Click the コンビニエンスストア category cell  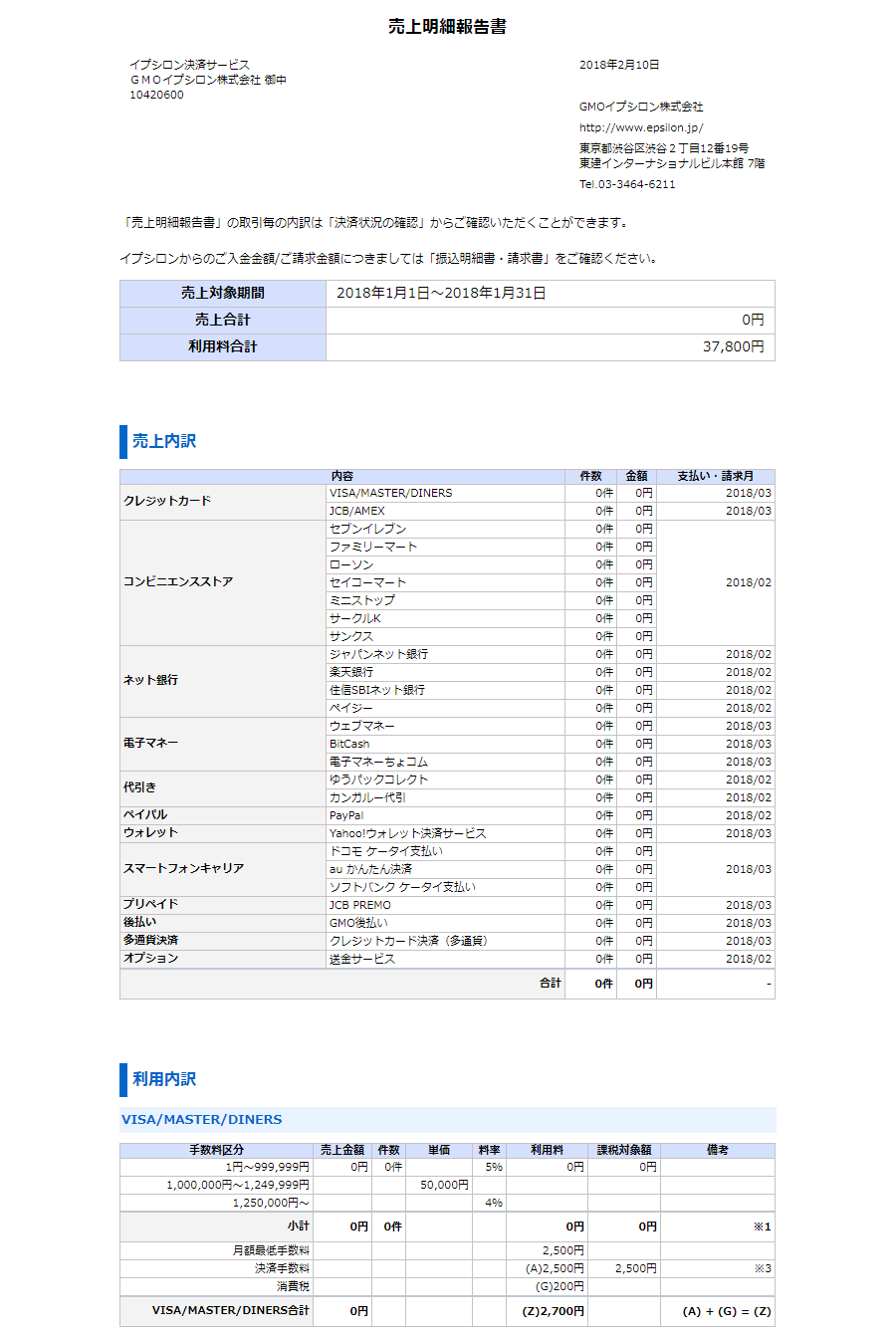point(223,582)
